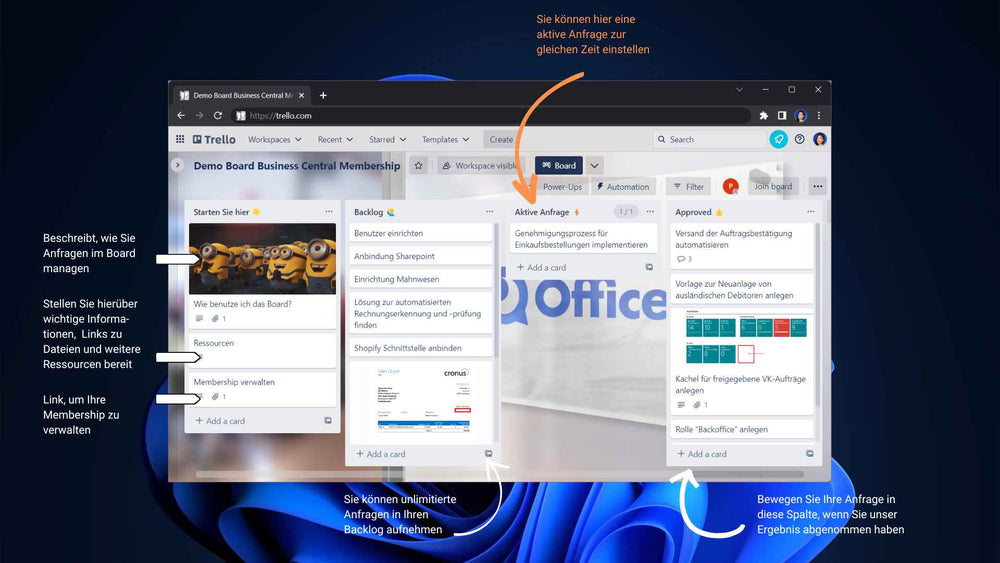The width and height of the screenshot is (1000, 563).
Task: Open the Trello apps grid icon
Action: [180, 140]
